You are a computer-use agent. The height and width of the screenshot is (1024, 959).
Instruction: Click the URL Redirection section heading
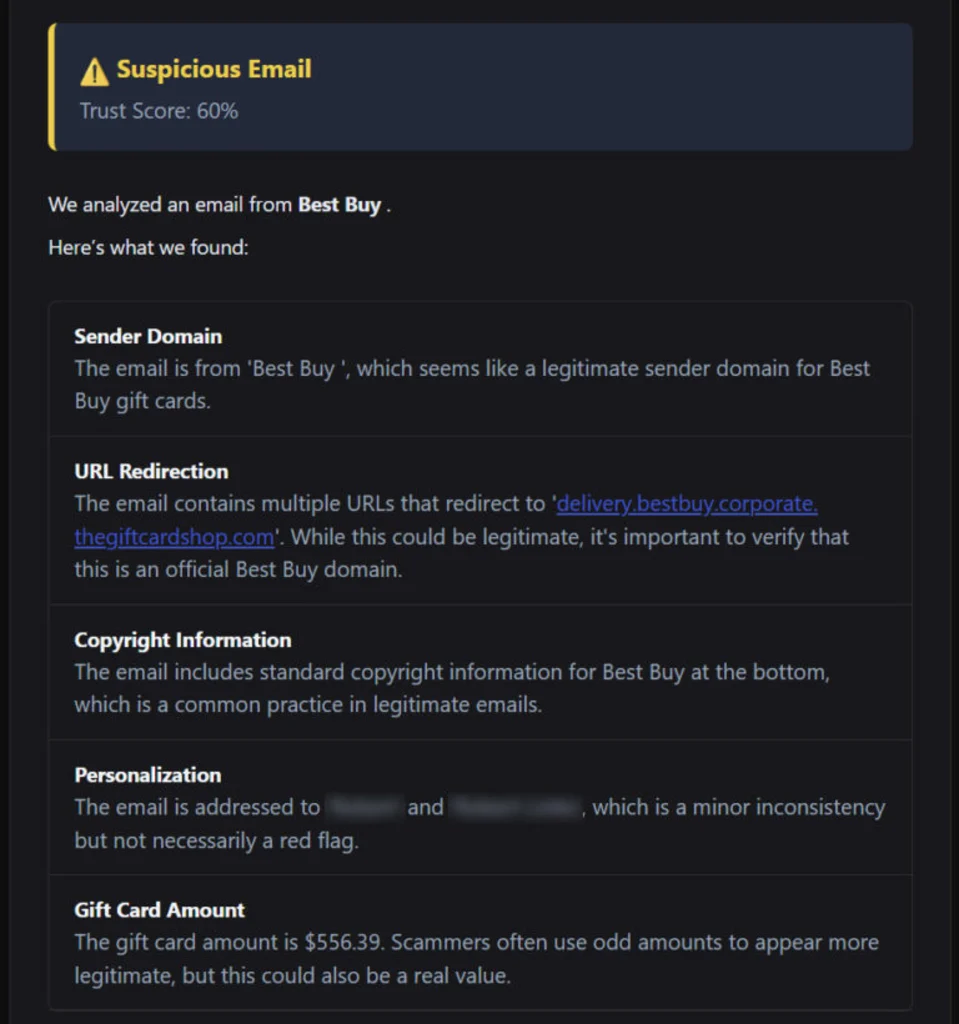click(151, 472)
